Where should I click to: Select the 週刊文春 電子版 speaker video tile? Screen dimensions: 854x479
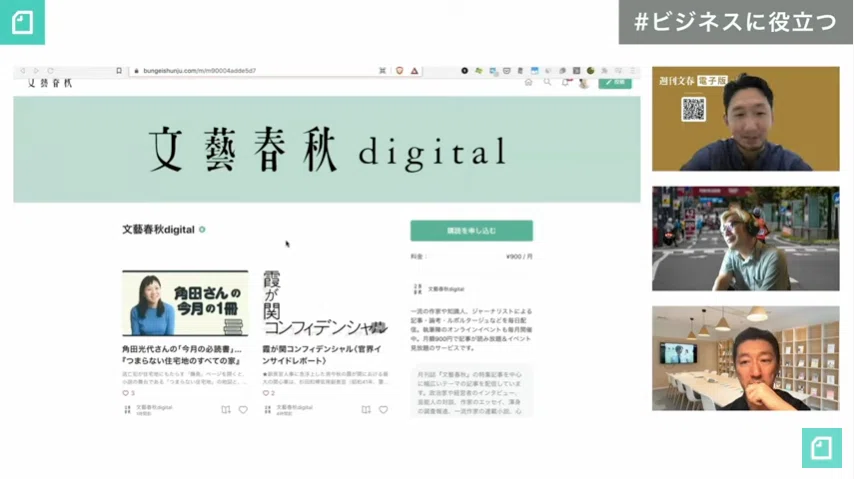746,119
